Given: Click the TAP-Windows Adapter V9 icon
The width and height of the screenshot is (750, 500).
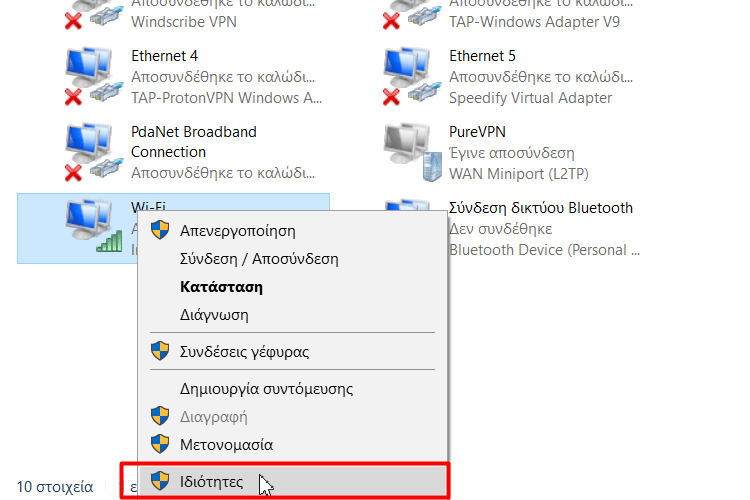Looking at the screenshot, I should pyautogui.click(x=407, y=14).
